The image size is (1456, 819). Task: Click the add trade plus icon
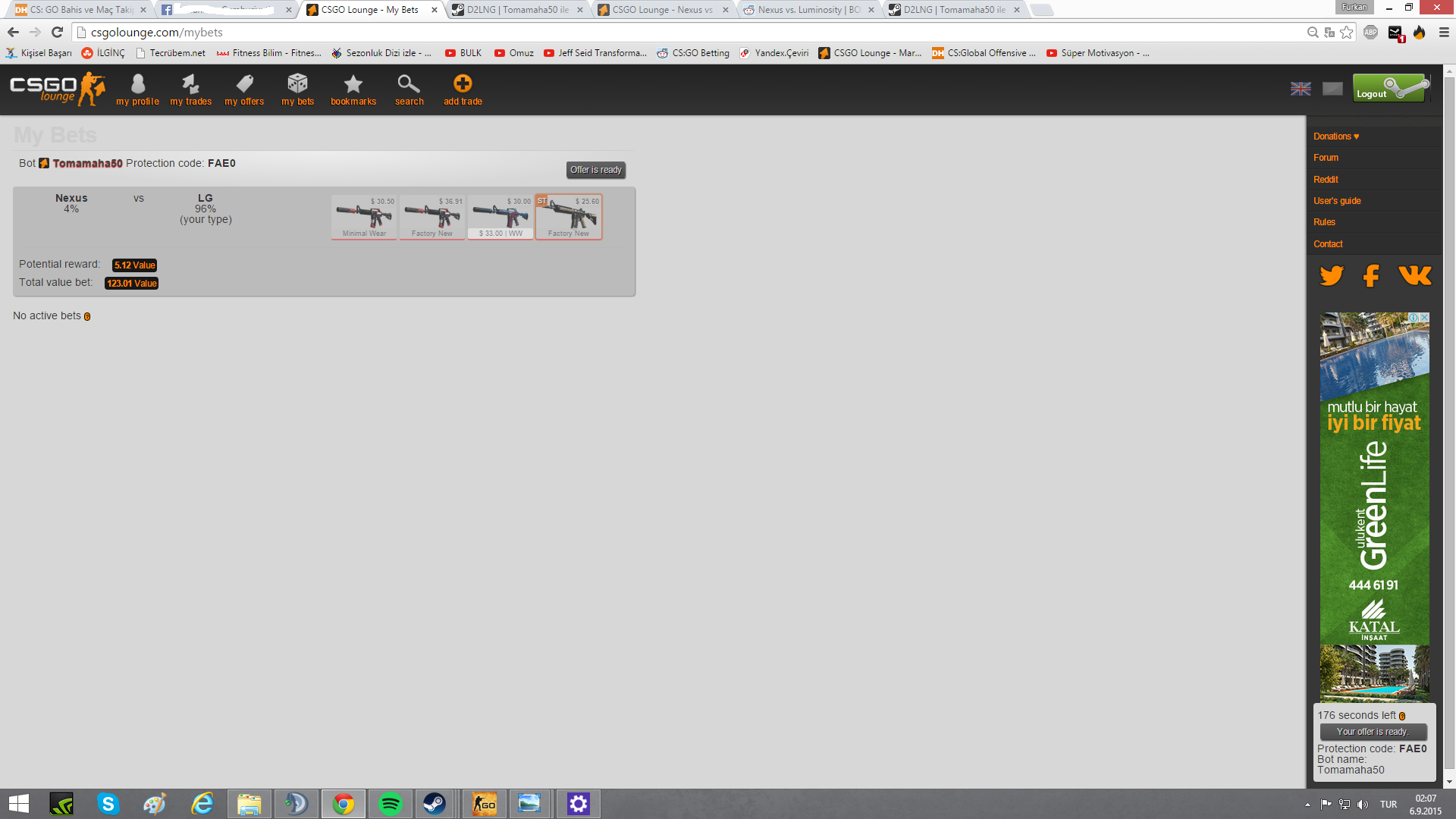tap(463, 89)
